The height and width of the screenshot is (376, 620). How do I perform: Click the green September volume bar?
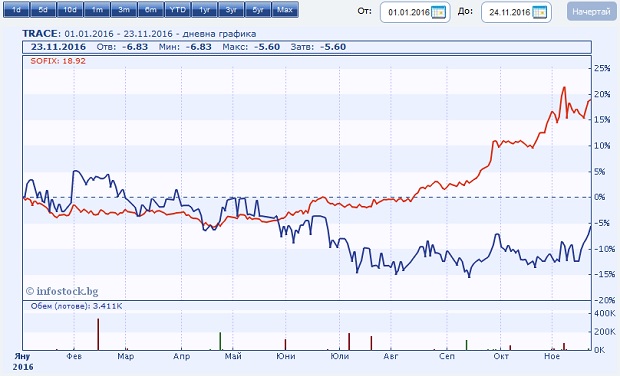pyautogui.click(x=467, y=345)
